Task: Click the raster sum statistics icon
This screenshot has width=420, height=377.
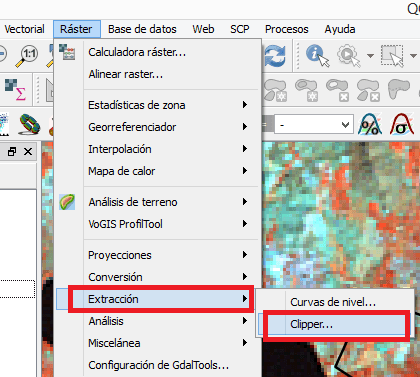Action: [x=15, y=90]
